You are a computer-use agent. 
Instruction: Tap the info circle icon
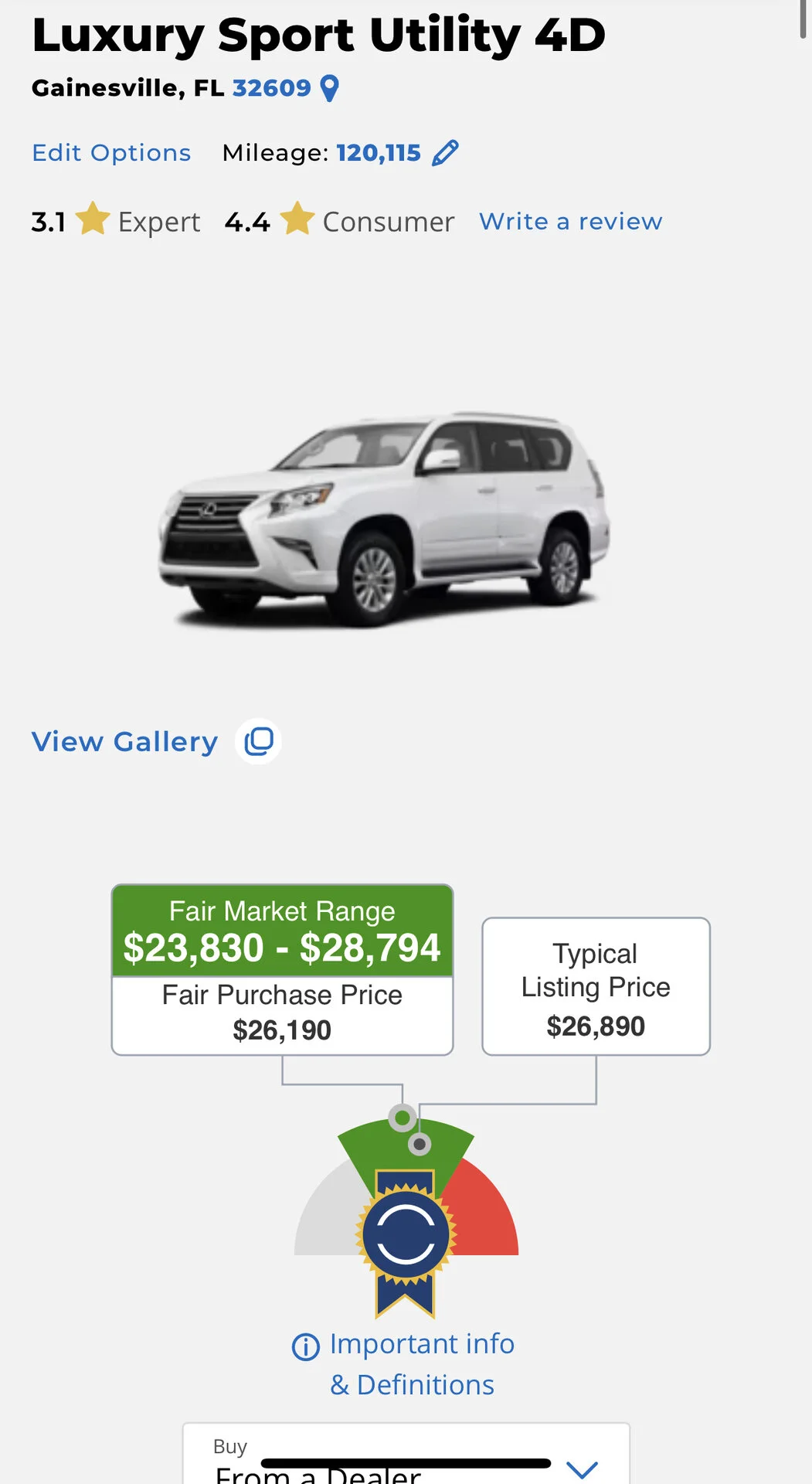pos(305,1347)
